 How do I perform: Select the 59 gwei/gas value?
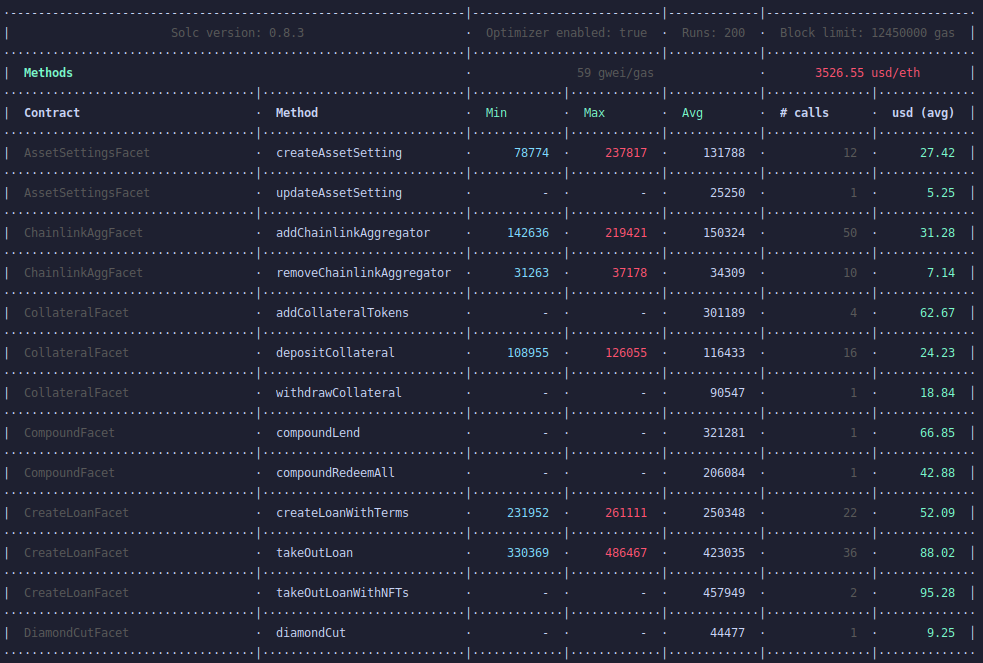(615, 73)
